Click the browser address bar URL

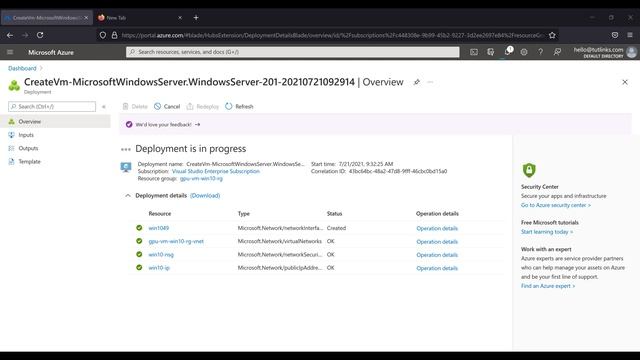[333, 35]
